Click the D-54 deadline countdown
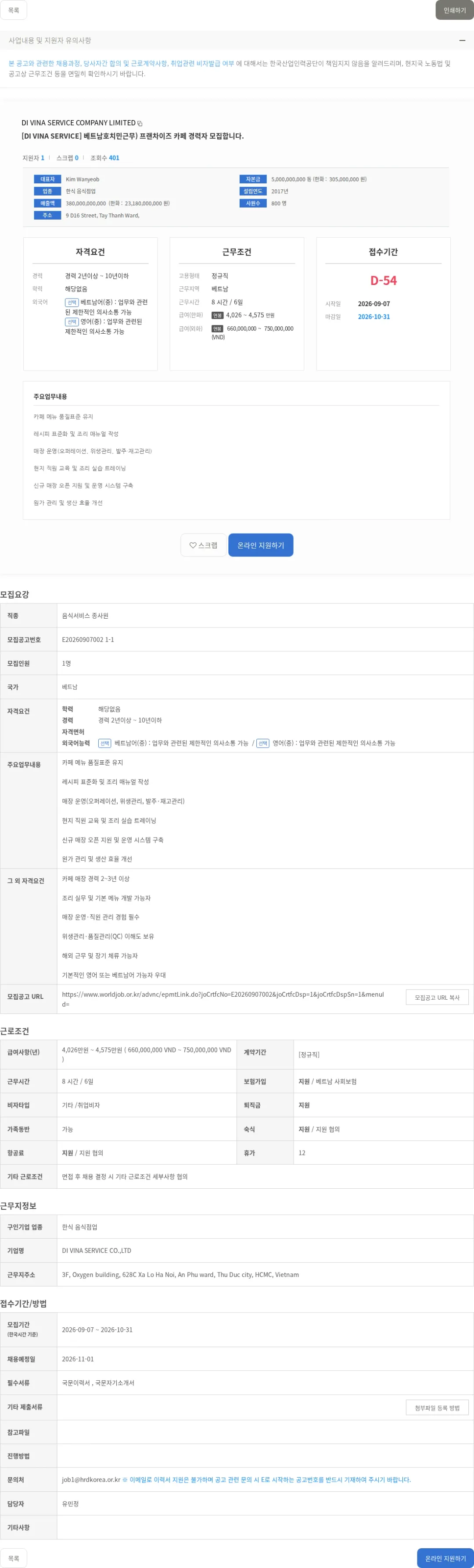This screenshot has height=1568, width=474. pyautogui.click(x=383, y=281)
